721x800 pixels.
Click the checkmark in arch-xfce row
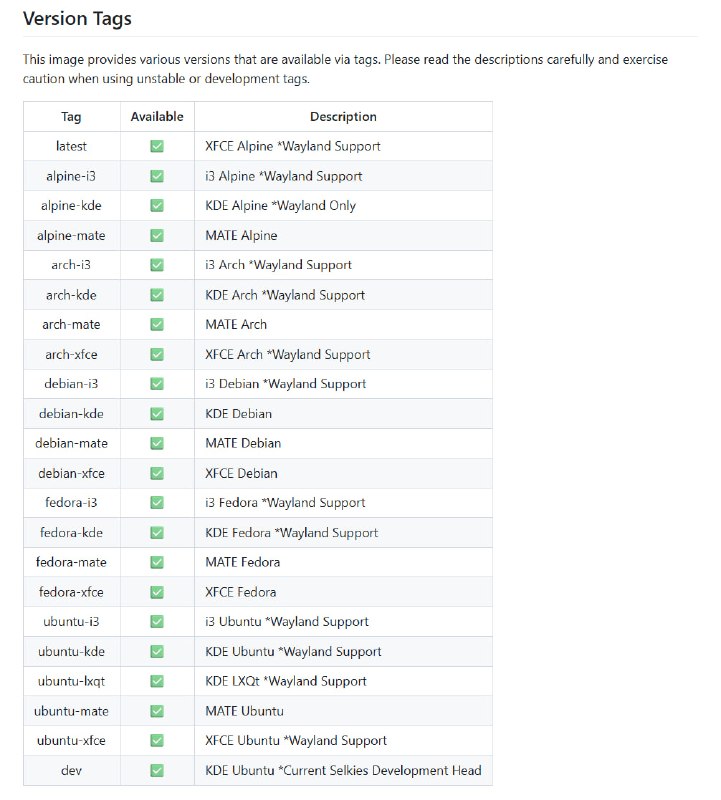(x=157, y=354)
